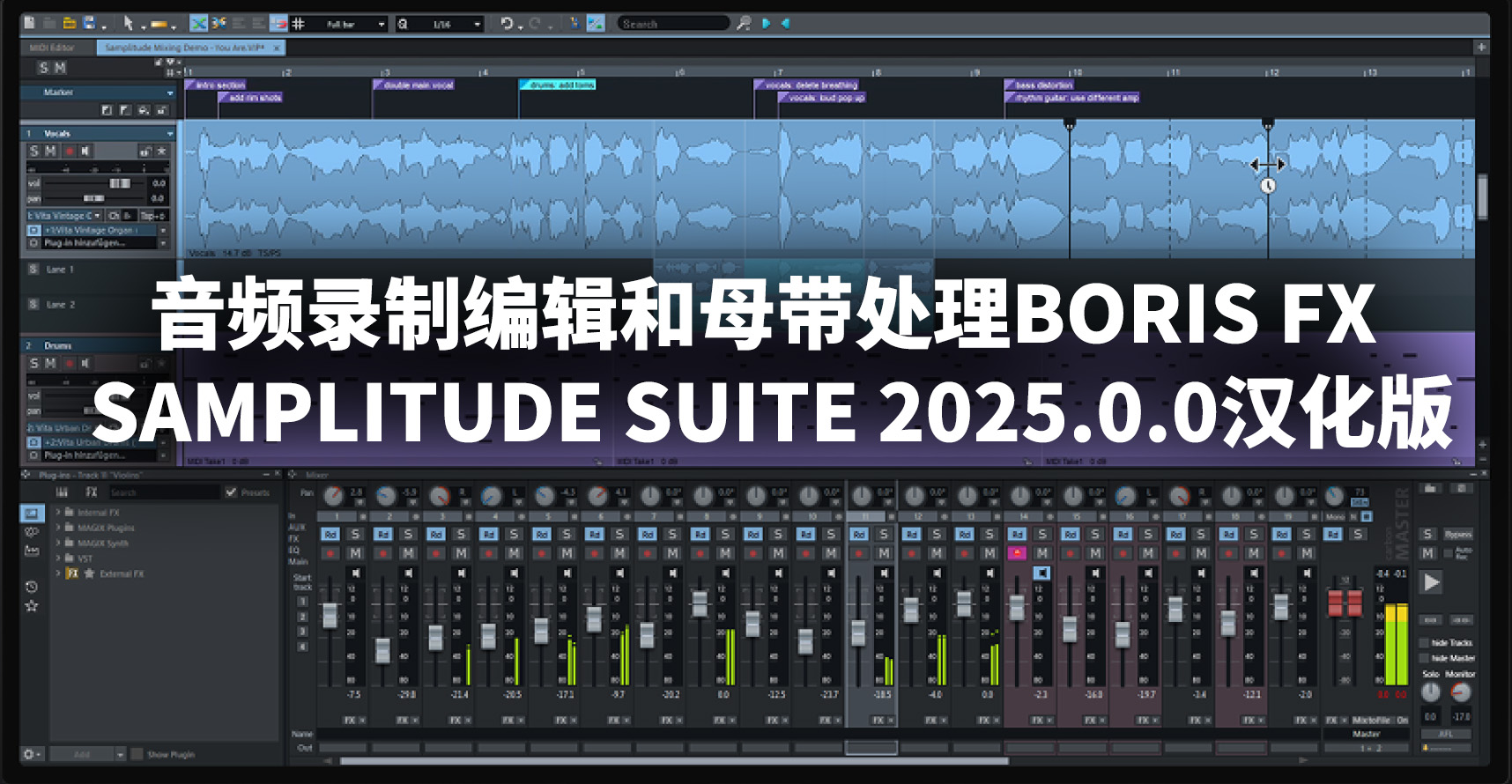
Task: Switch to the MIDI Editor tab
Action: click(x=52, y=48)
